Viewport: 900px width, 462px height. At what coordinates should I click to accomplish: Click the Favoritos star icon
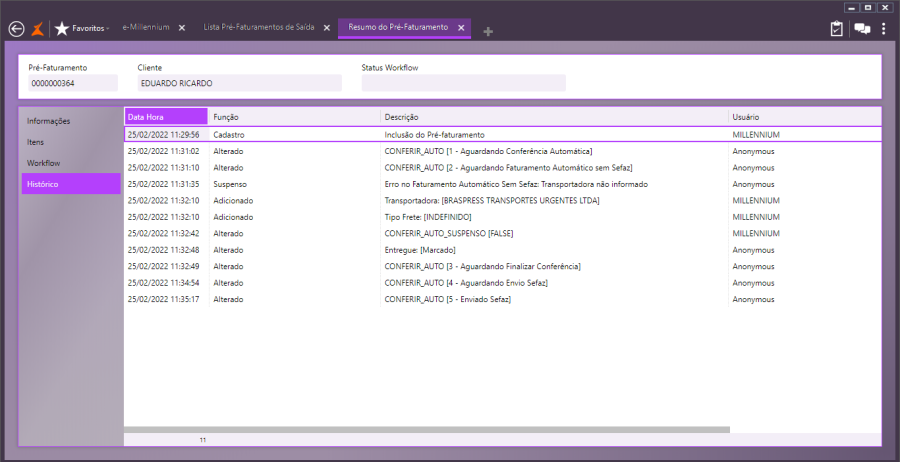click(x=62, y=29)
